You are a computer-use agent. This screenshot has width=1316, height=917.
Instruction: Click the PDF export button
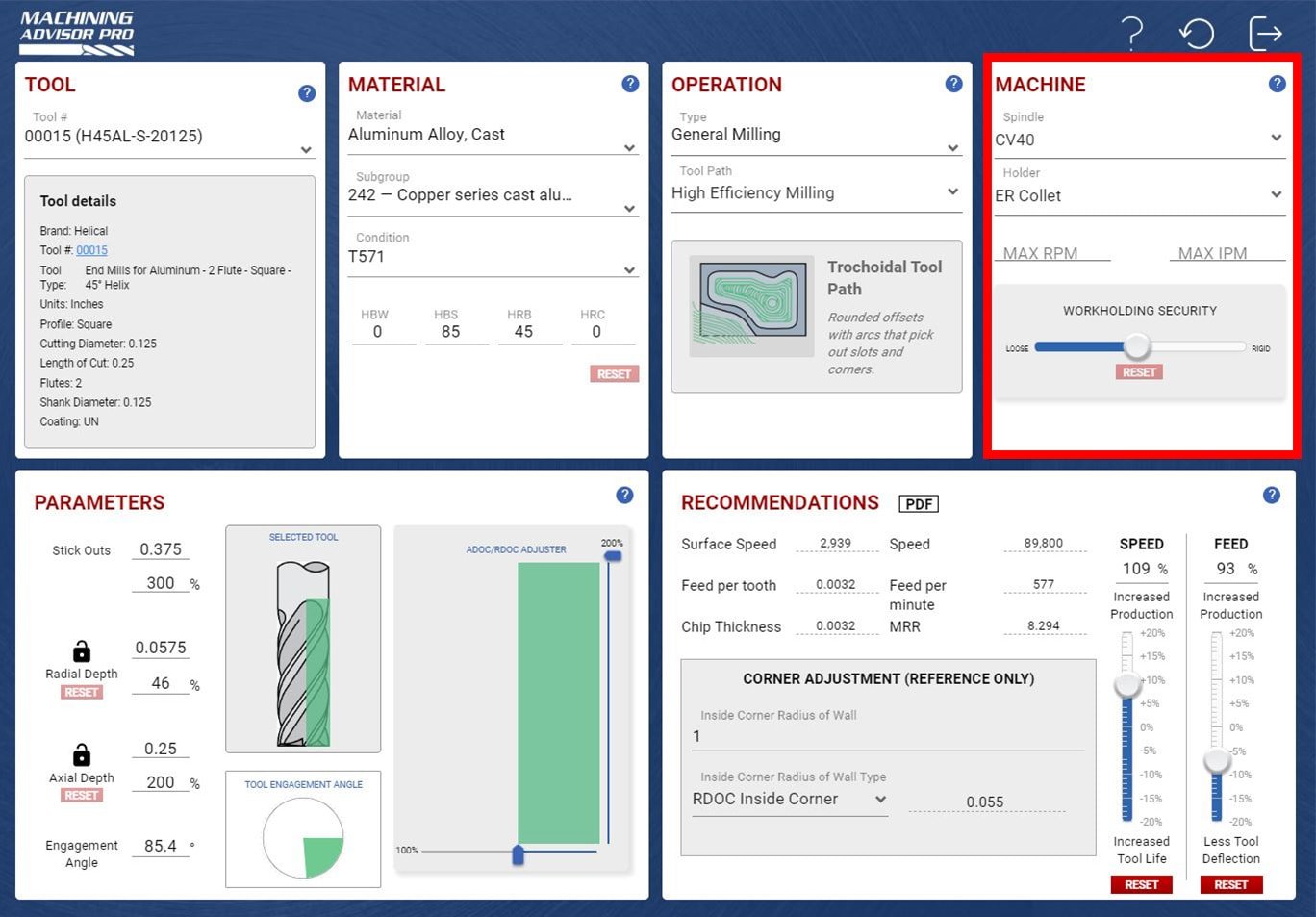[x=919, y=504]
